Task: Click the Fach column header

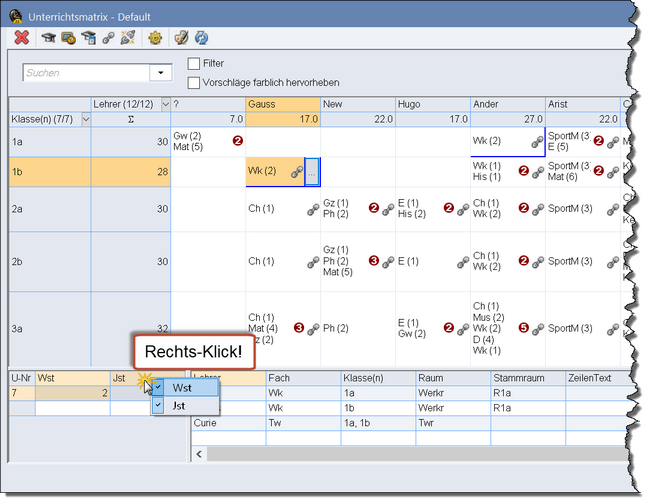Action: (304, 378)
